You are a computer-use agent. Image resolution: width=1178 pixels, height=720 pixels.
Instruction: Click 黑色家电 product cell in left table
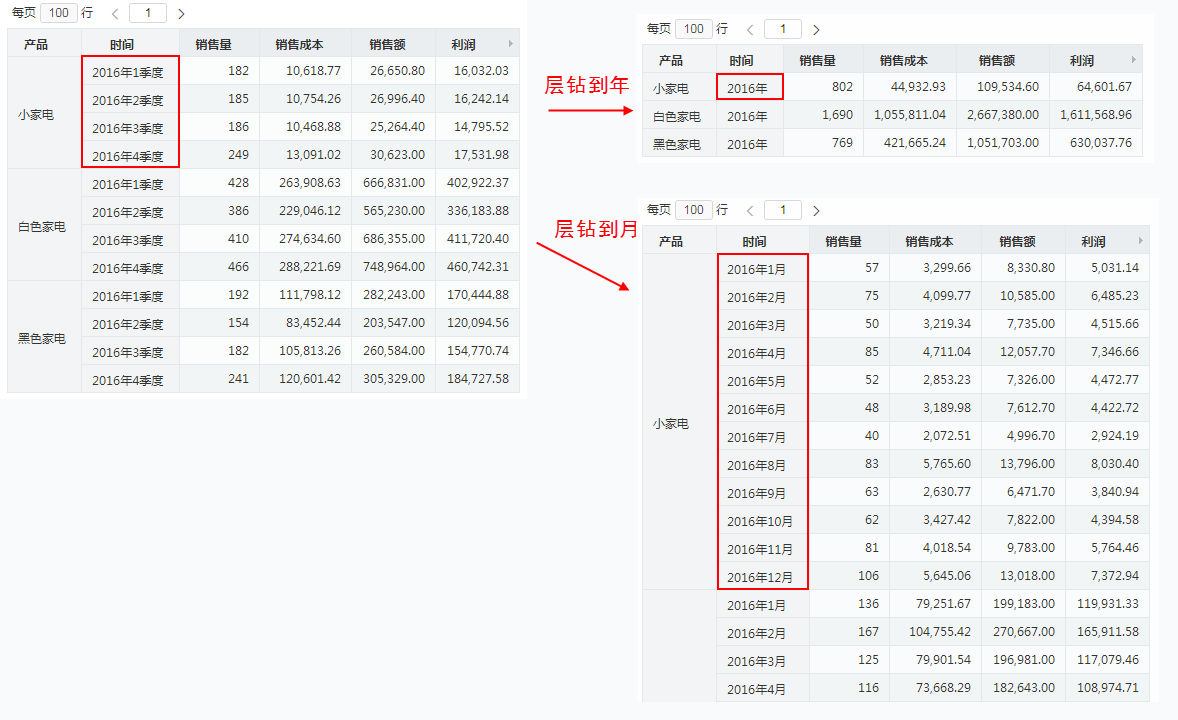[42, 338]
